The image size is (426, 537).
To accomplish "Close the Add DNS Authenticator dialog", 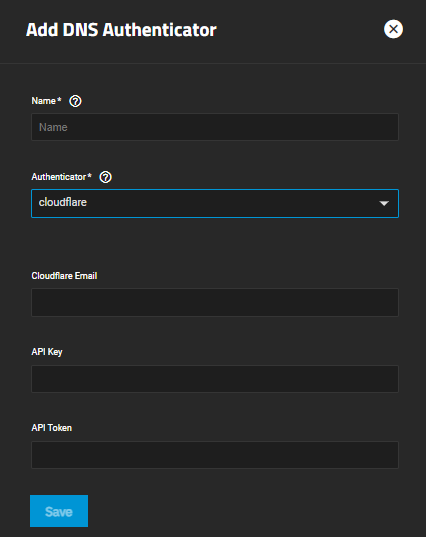I will 393,29.
